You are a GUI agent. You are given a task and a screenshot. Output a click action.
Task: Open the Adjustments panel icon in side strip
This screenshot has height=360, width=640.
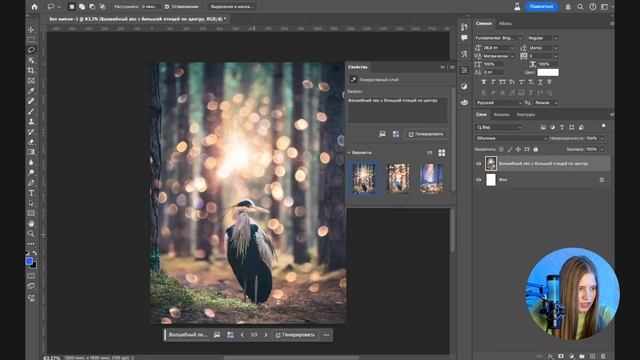coord(464,86)
